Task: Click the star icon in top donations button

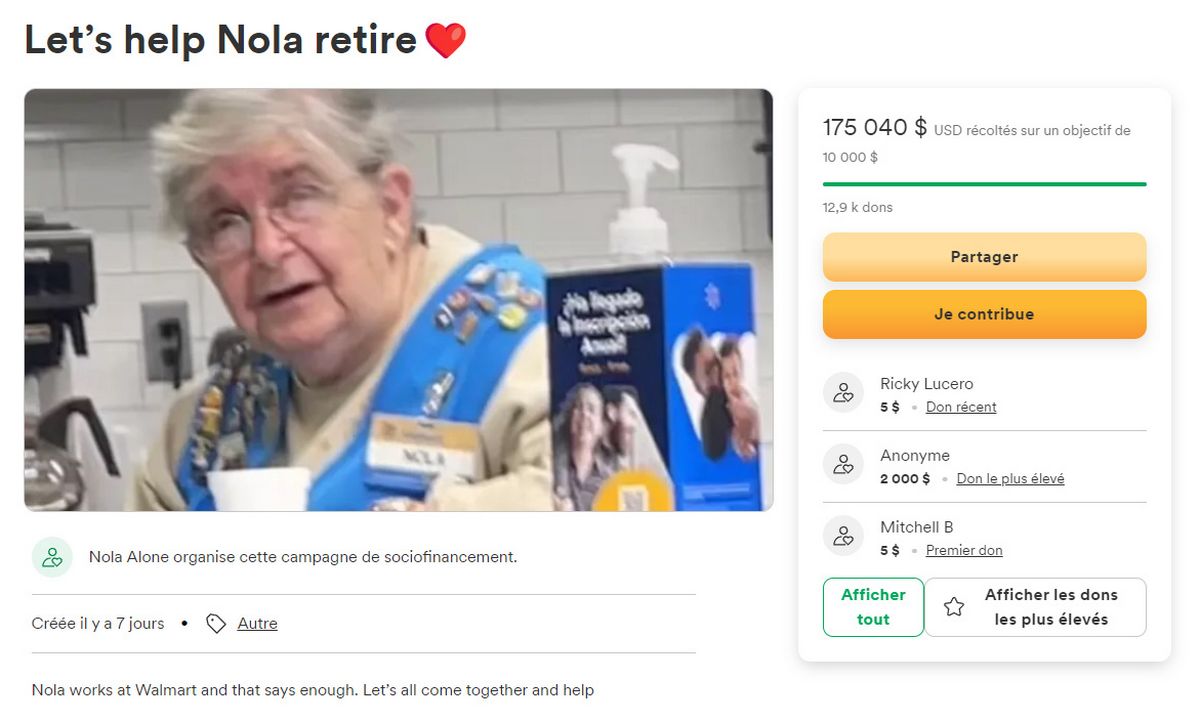Action: (x=954, y=607)
